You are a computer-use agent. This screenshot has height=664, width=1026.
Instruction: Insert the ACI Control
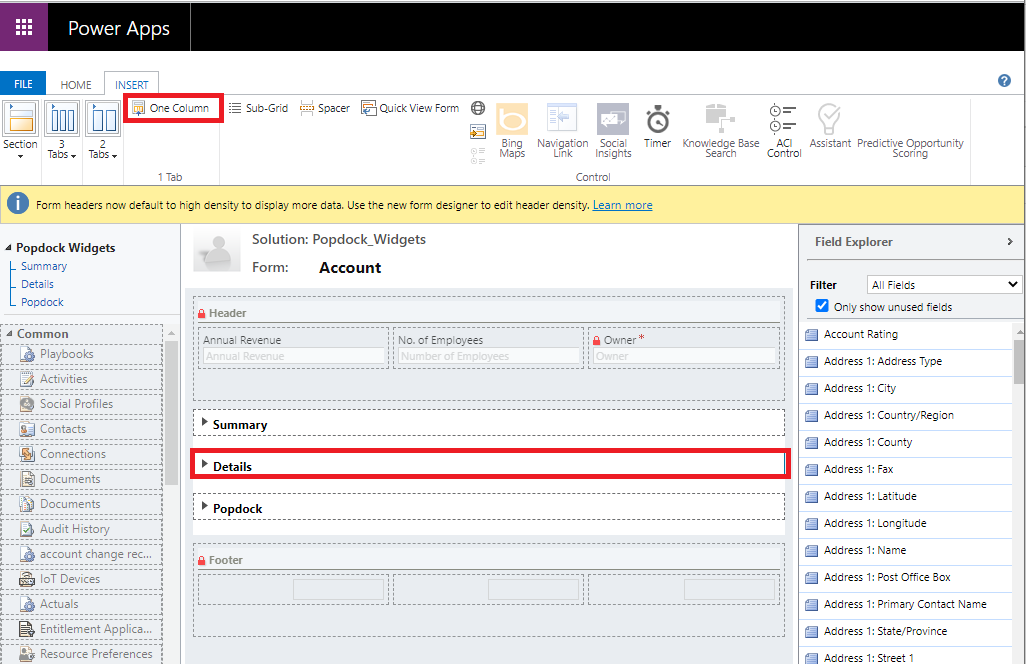click(x=784, y=130)
